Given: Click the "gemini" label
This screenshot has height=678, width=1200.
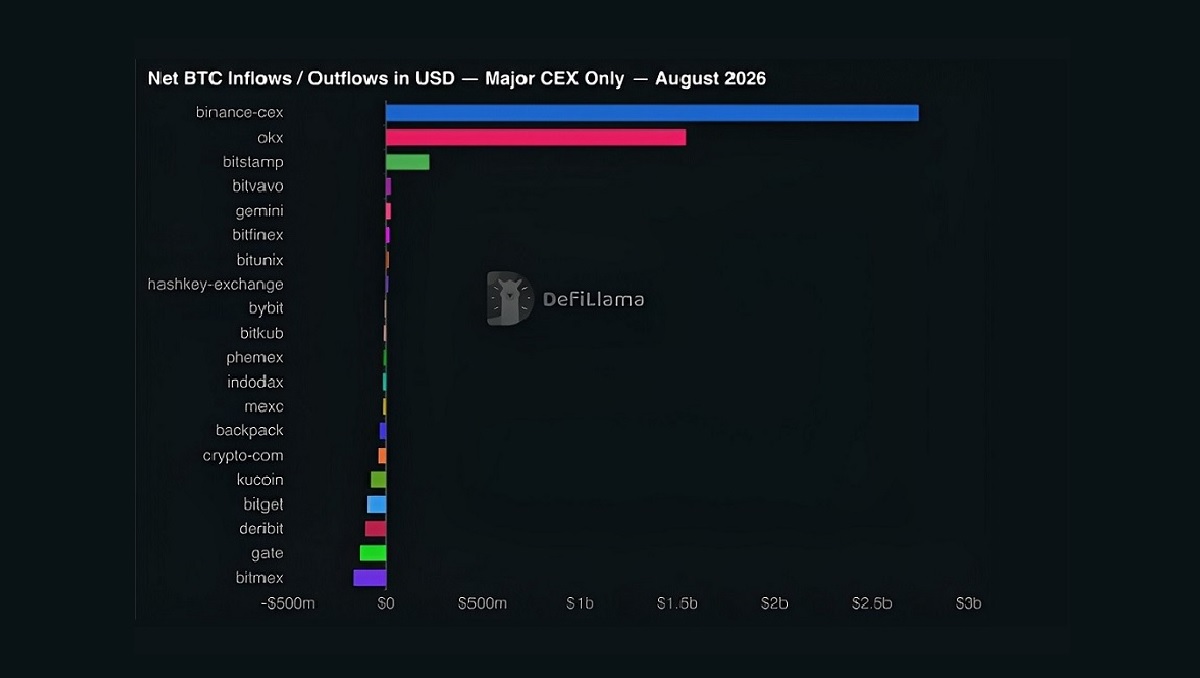Looking at the screenshot, I should pyautogui.click(x=259, y=211).
